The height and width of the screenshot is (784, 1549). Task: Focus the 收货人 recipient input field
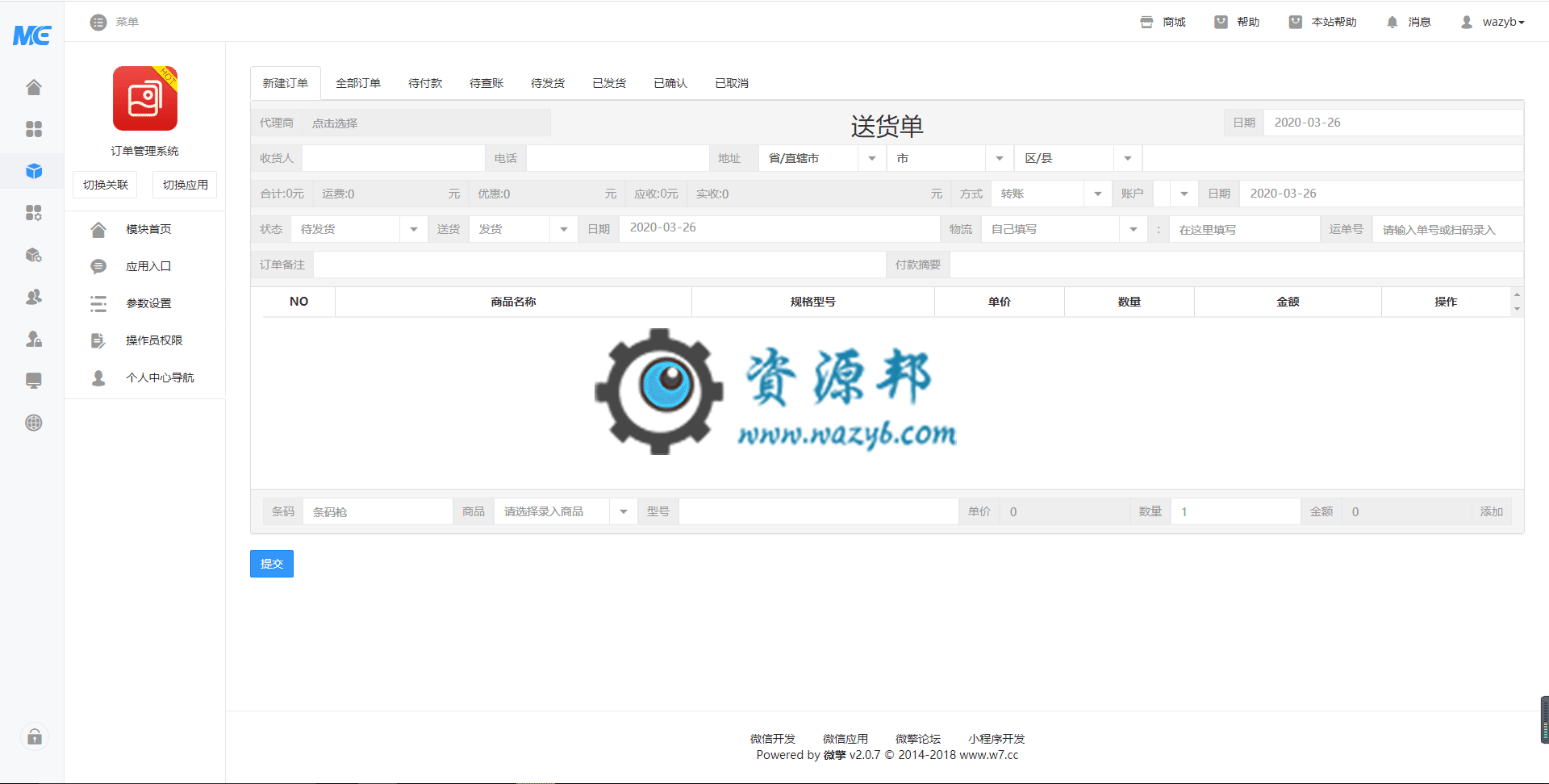(x=394, y=159)
